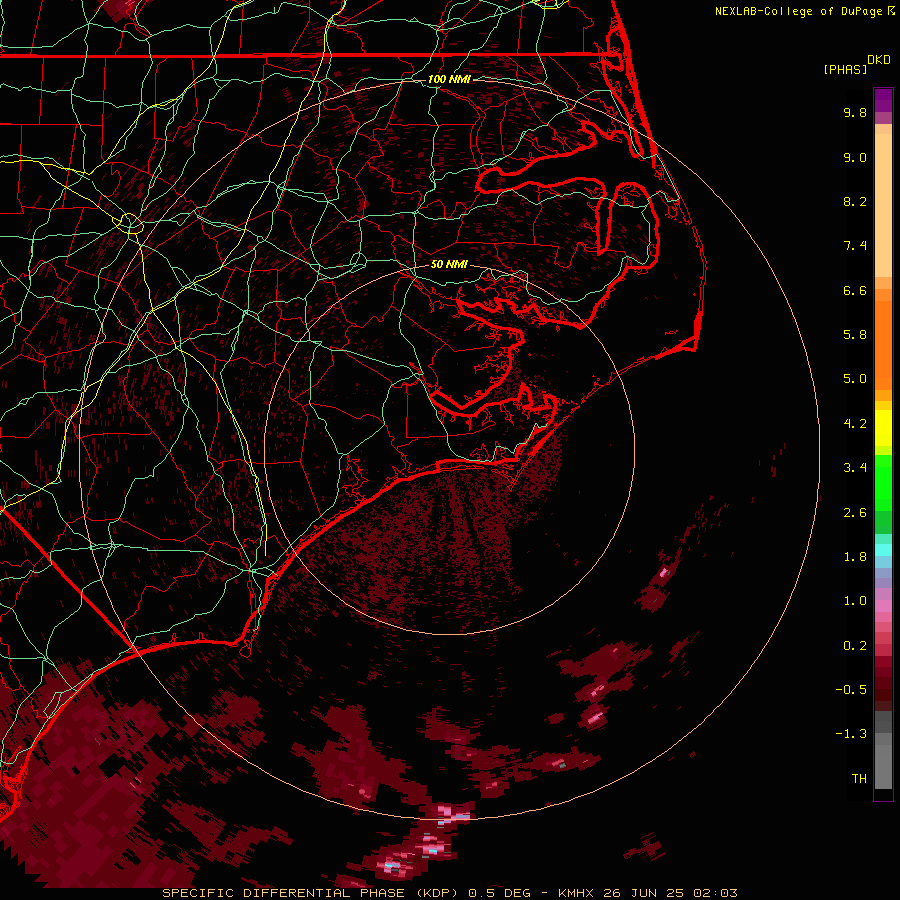Screen dimensions: 900x900
Task: Select the 2.6 legend value
Action: click(855, 513)
